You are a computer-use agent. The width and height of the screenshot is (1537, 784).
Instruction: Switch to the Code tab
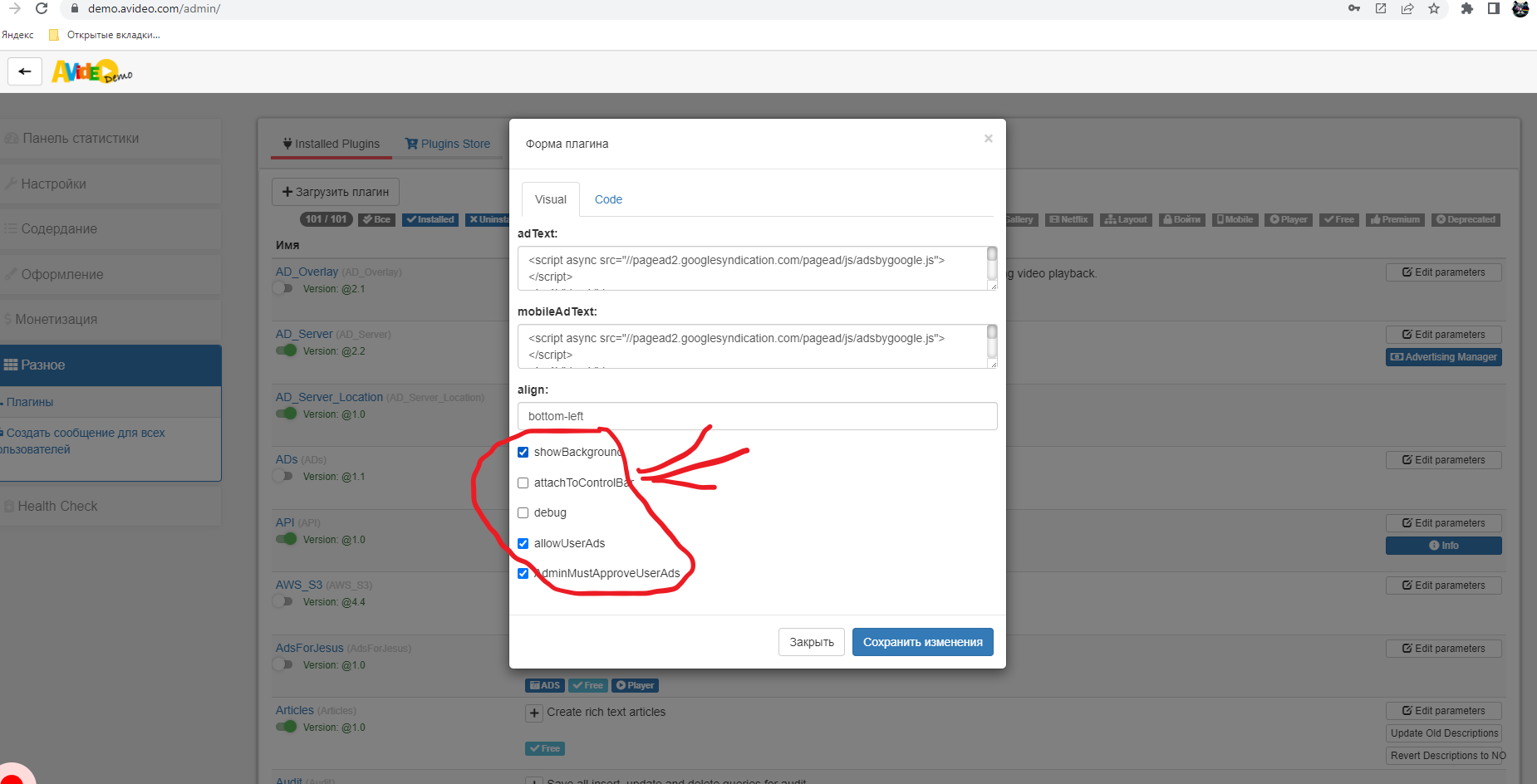tap(608, 200)
